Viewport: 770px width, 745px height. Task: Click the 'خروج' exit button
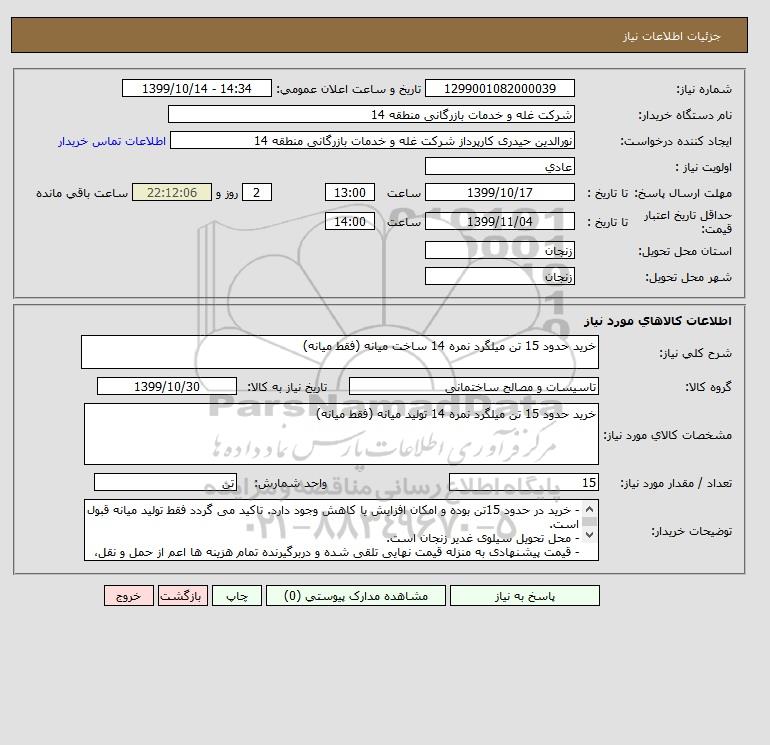[x=129, y=596]
